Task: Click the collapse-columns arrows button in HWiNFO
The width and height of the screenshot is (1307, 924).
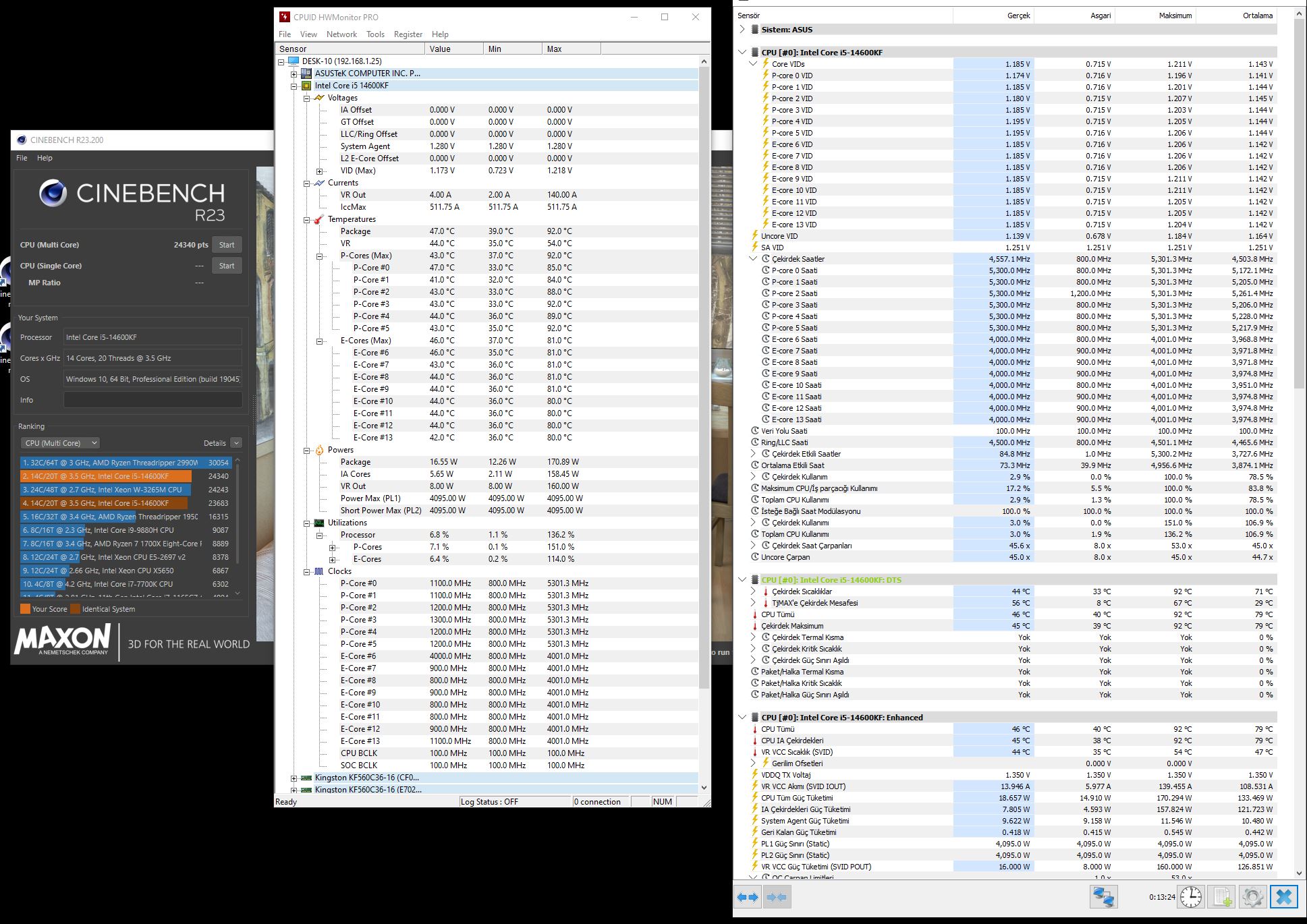Action: pos(777,897)
